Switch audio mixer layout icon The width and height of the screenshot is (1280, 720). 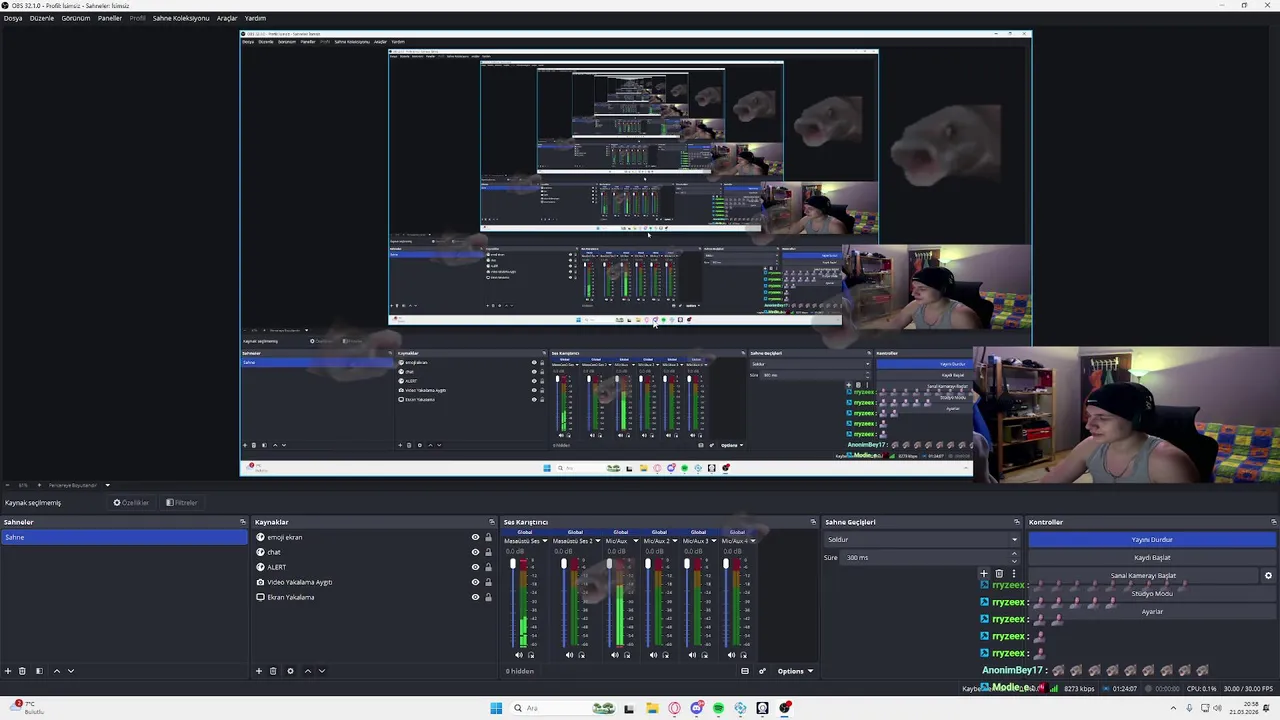tap(745, 671)
